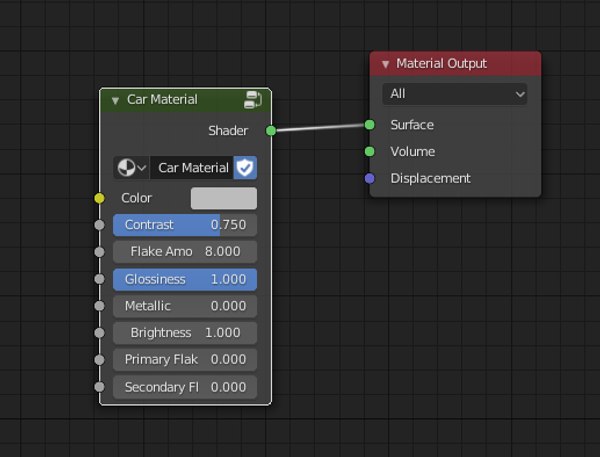Collapse the Material Output node triangle
Screen dimensions: 600x457
(x=385, y=64)
